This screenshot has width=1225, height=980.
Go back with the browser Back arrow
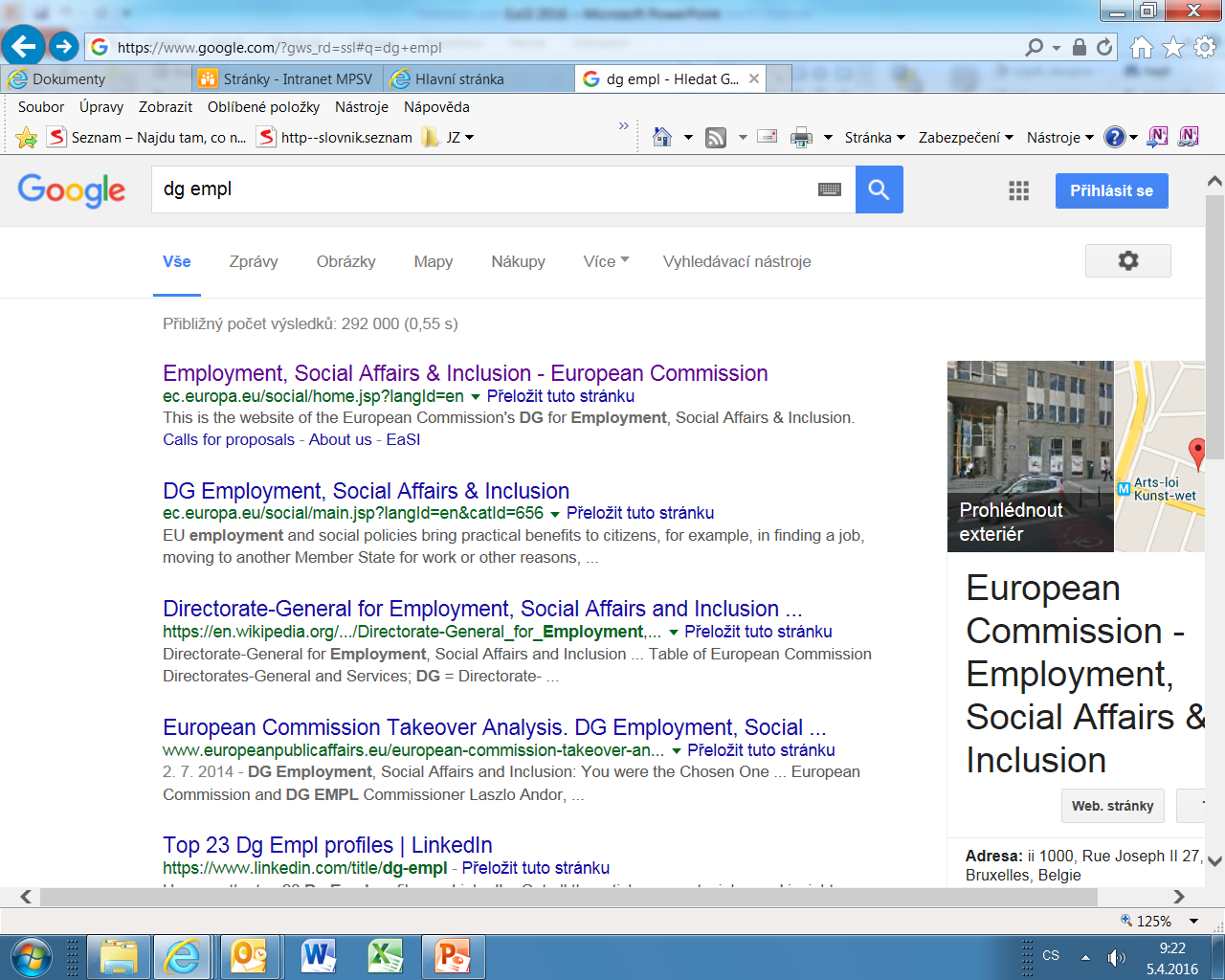[x=23, y=46]
